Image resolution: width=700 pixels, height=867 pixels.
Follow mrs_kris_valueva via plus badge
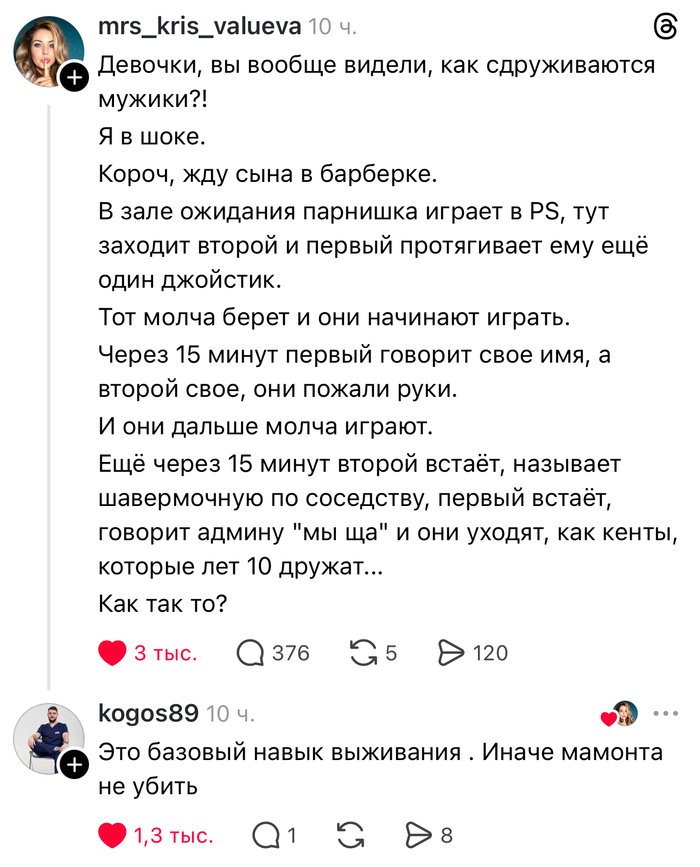[x=73, y=79]
